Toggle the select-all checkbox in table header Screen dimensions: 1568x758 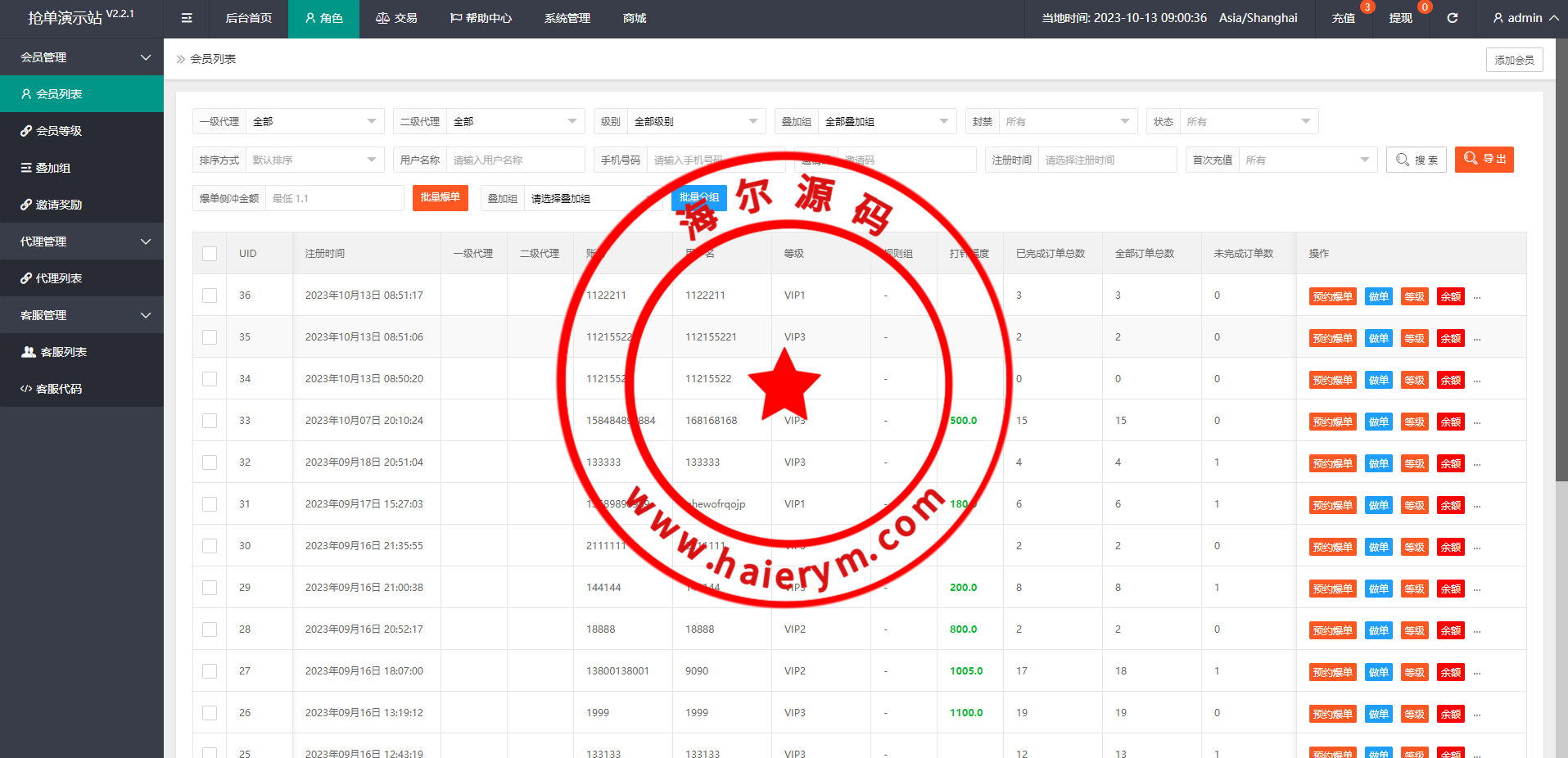[x=210, y=254]
